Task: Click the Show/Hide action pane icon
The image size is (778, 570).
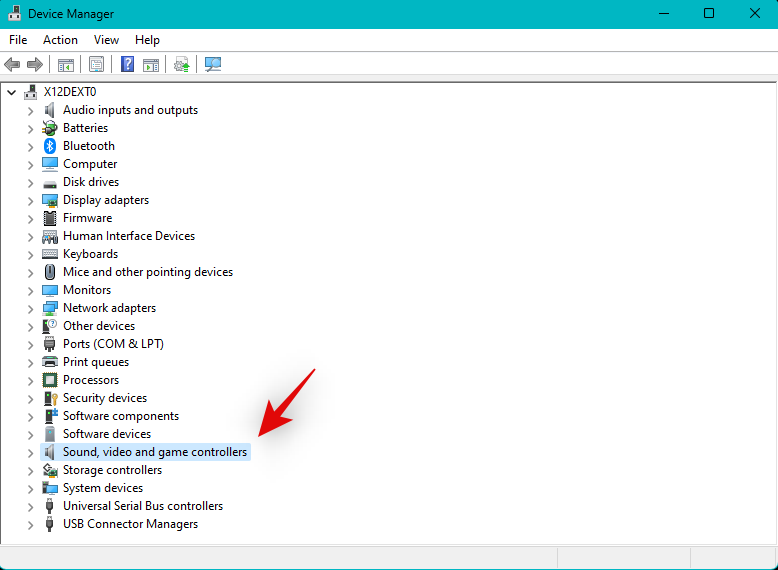Action: coord(151,65)
